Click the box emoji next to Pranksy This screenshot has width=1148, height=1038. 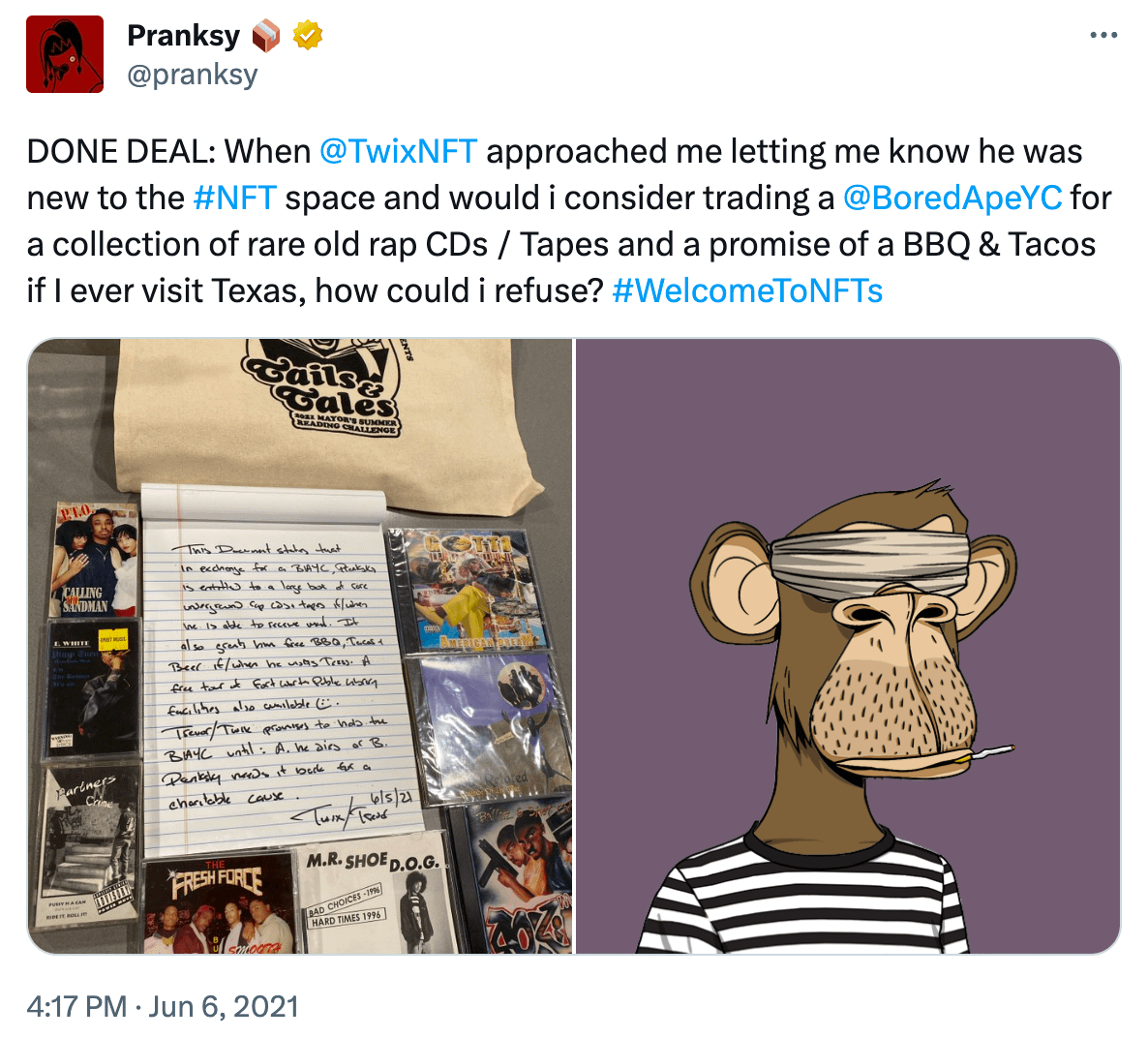[x=266, y=37]
